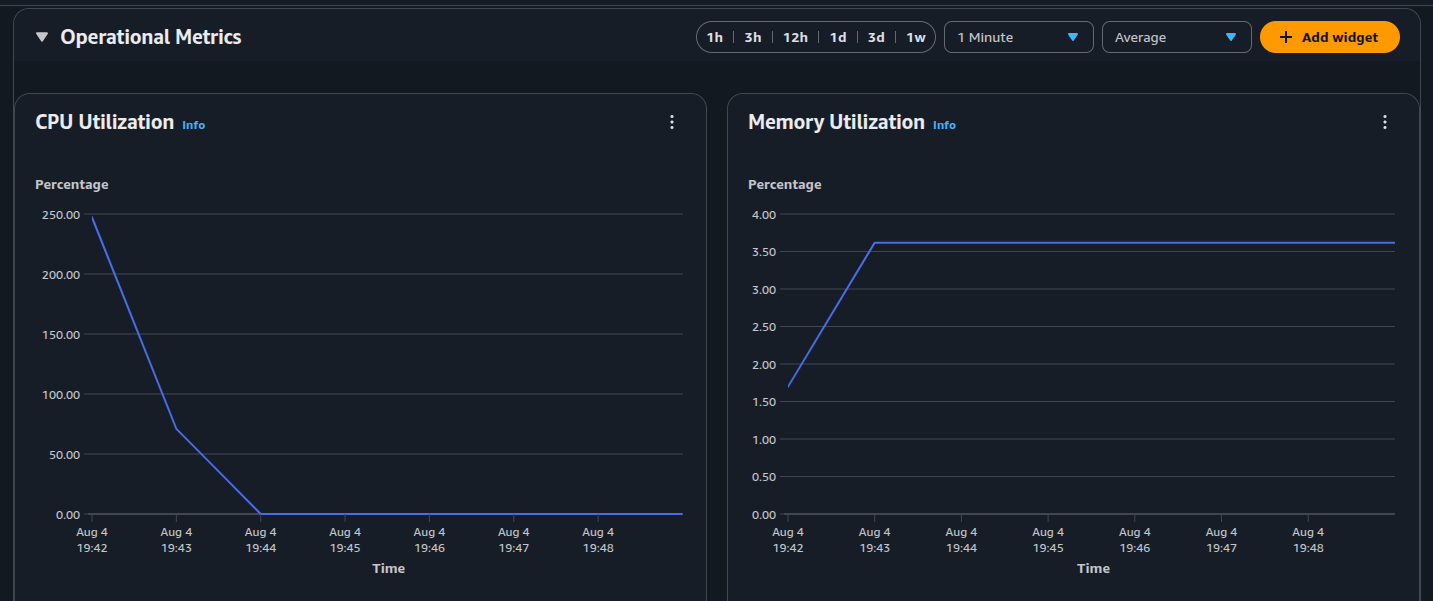
Task: Click the 2.00 label on Memory chart
Action: click(764, 364)
